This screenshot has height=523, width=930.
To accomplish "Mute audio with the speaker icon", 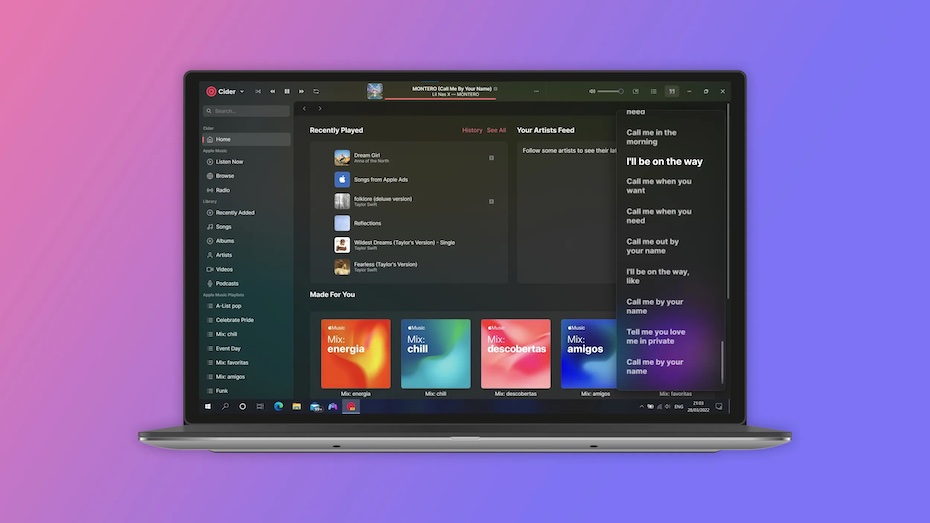I will 591,91.
